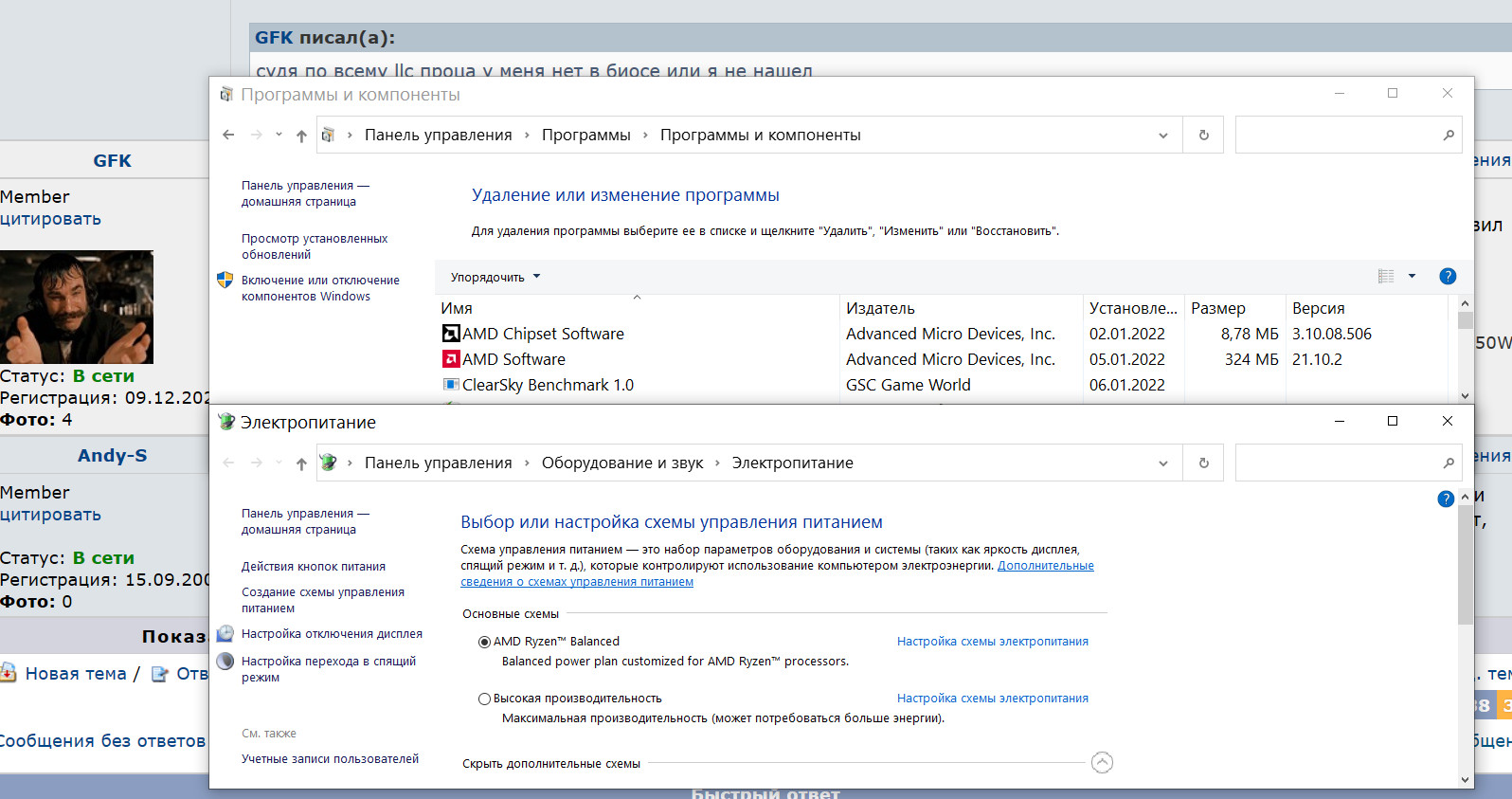1512x799 pixels.
Task: Click the up arrow in Программы и компоненты window
Action: 301,136
